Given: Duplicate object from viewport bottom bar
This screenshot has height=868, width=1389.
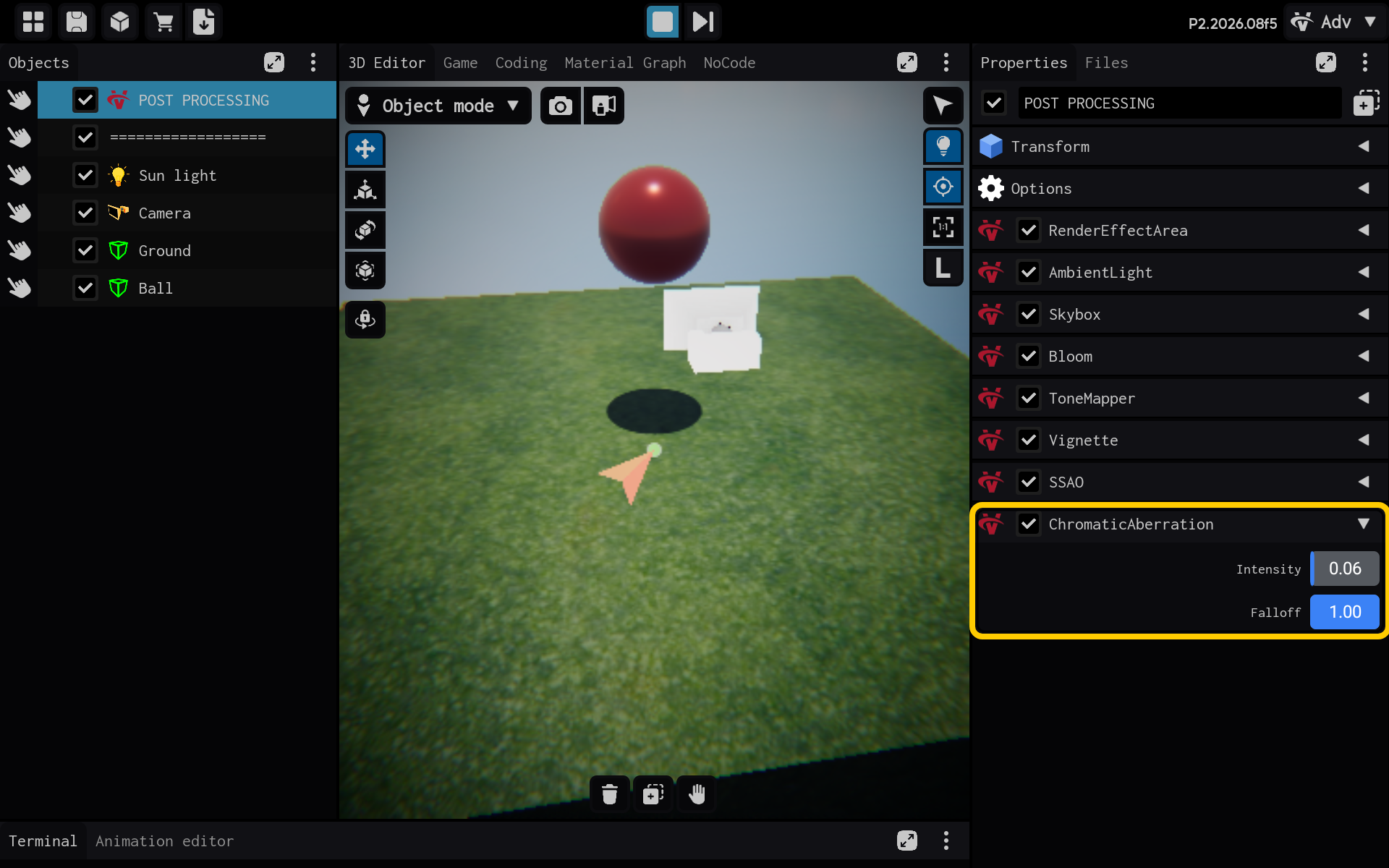Looking at the screenshot, I should [653, 794].
